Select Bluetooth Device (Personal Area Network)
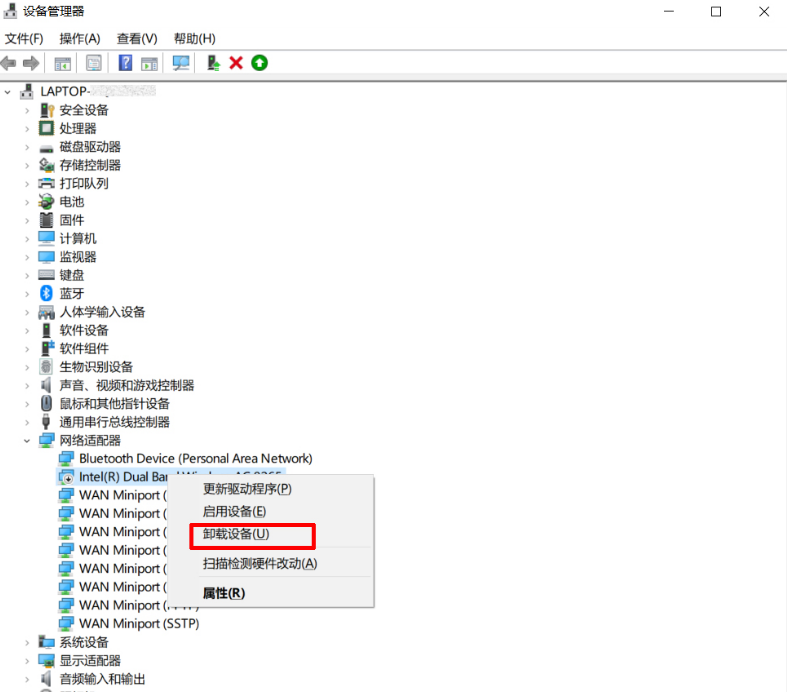The width and height of the screenshot is (787, 692). click(196, 458)
